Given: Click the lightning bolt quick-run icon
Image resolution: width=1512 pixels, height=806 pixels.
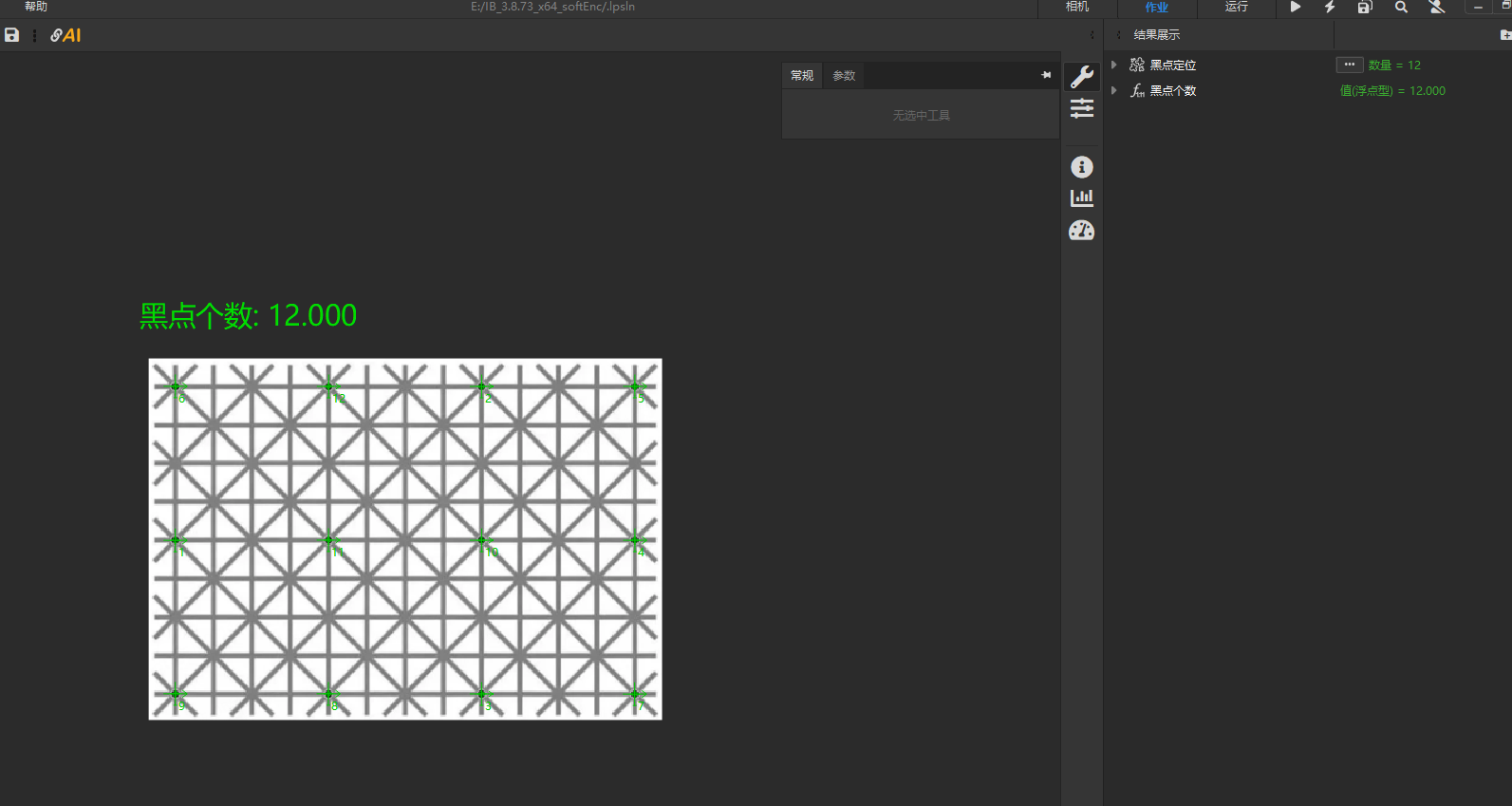Looking at the screenshot, I should click(1330, 7).
